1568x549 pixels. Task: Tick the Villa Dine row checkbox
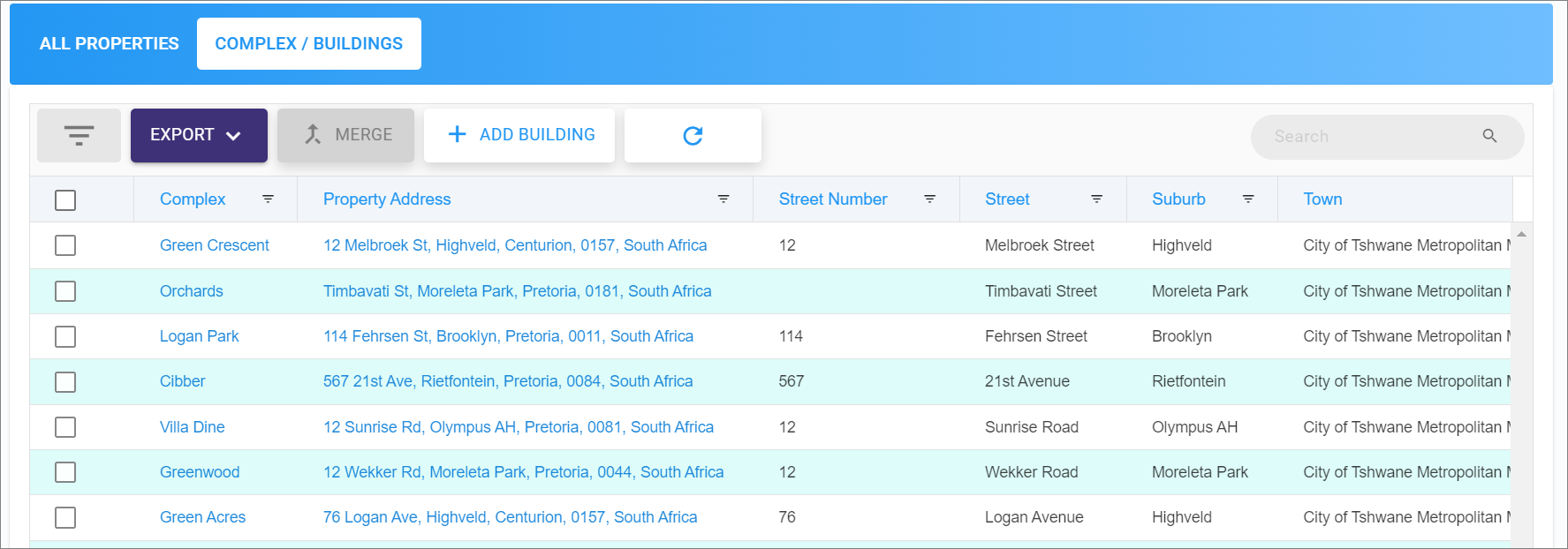(65, 427)
